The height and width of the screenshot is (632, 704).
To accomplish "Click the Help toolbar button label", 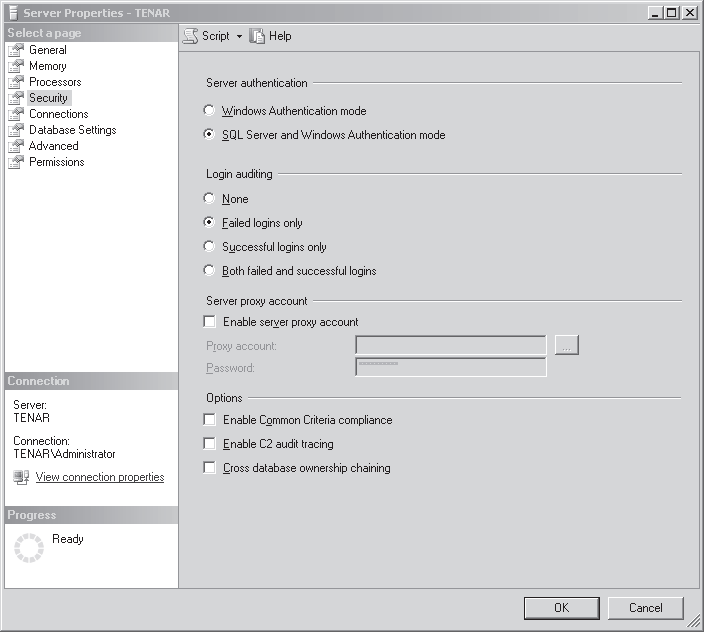I will tap(280, 36).
